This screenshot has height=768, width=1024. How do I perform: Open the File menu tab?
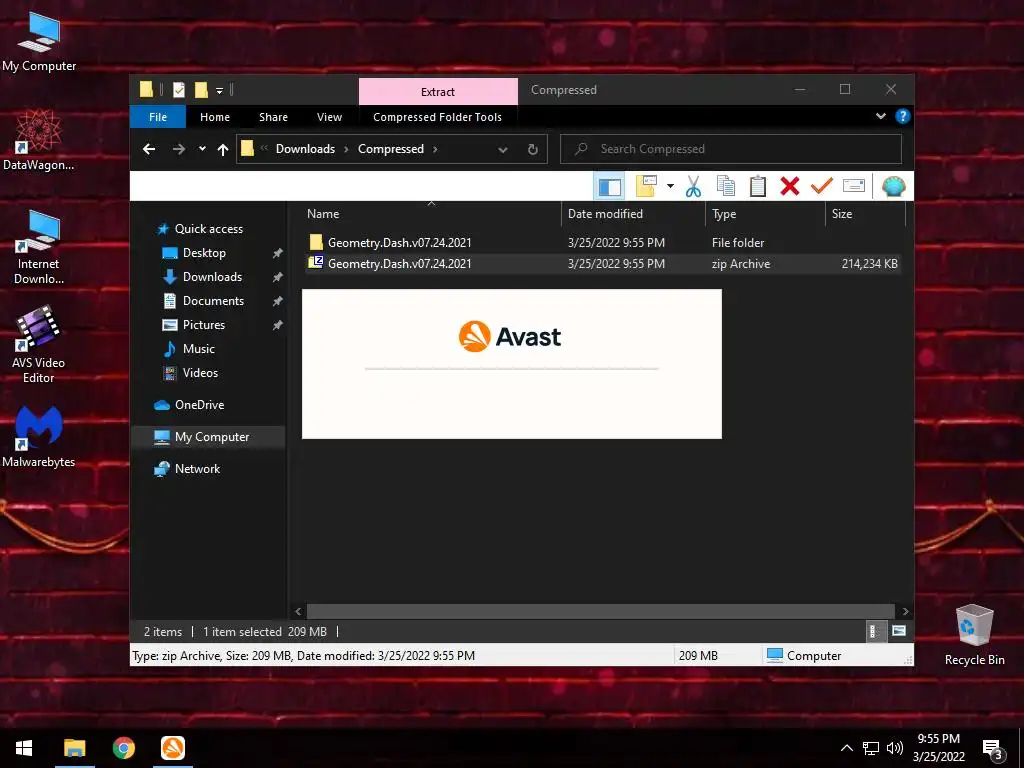[x=157, y=117]
